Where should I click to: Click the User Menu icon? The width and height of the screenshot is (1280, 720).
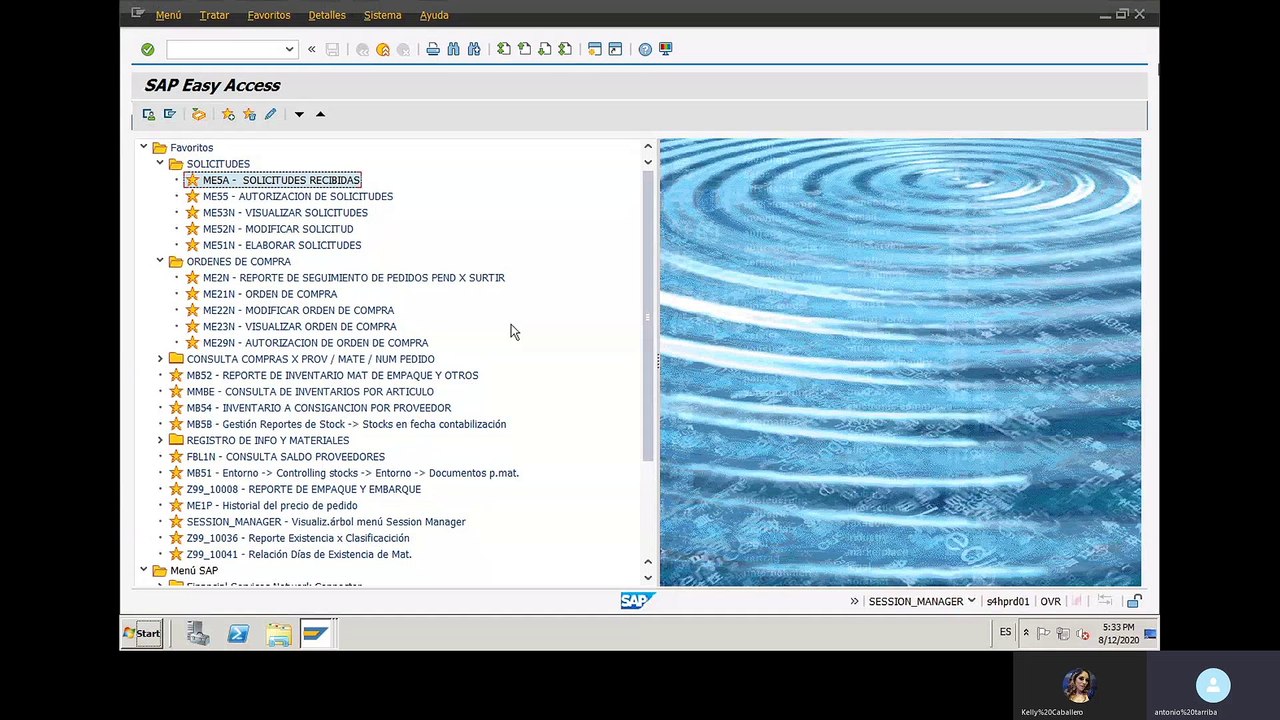[x=149, y=114]
